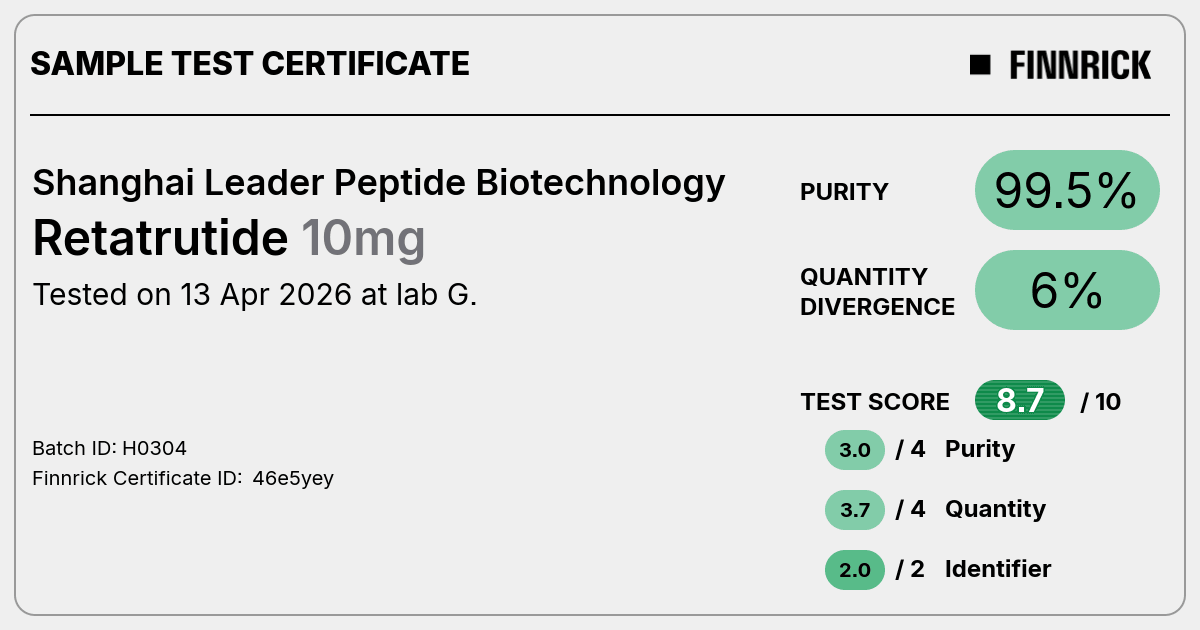Click the PURITY label beside the percentage
The image size is (1200, 630).
(x=844, y=192)
